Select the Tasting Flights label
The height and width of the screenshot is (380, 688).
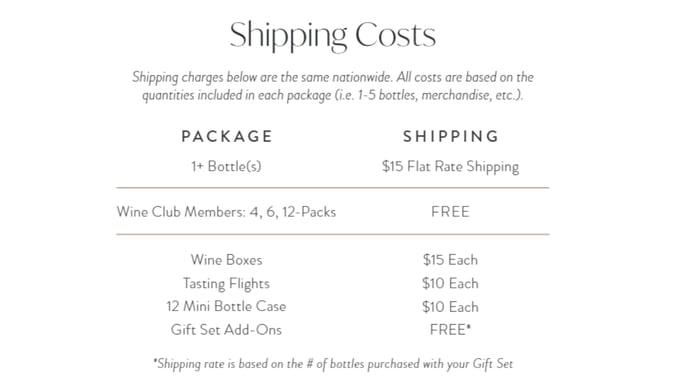click(x=226, y=283)
